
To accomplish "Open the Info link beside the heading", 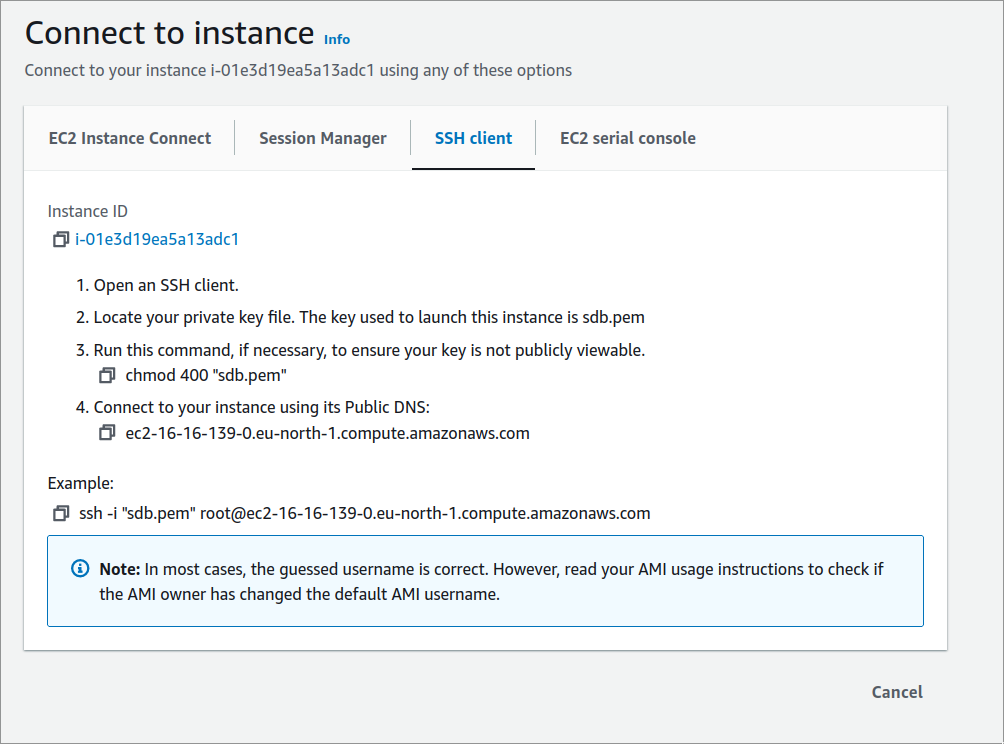I will 337,39.
